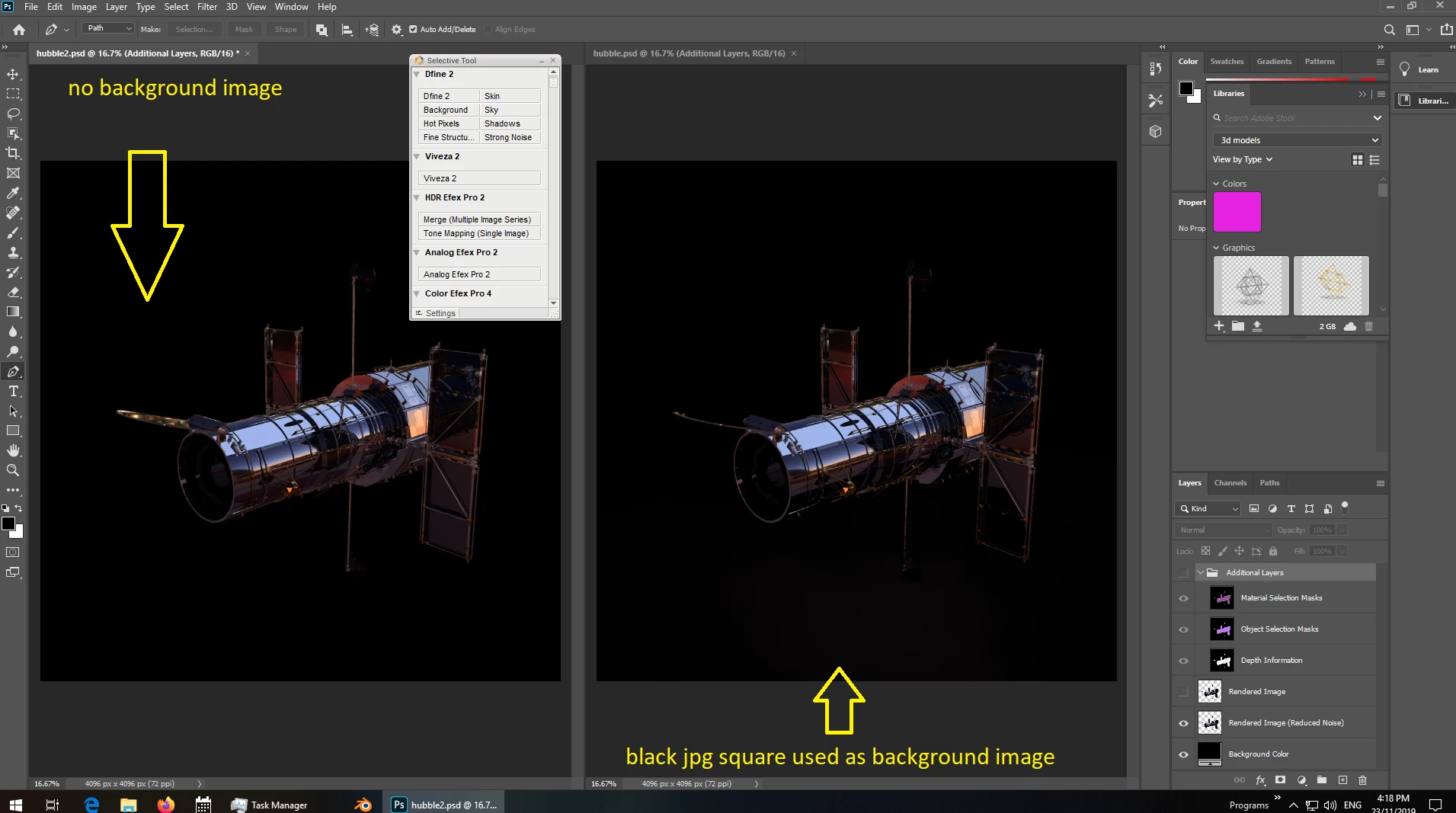Hide the Object Selection Masks layer
The image size is (1456, 813).
(x=1183, y=629)
